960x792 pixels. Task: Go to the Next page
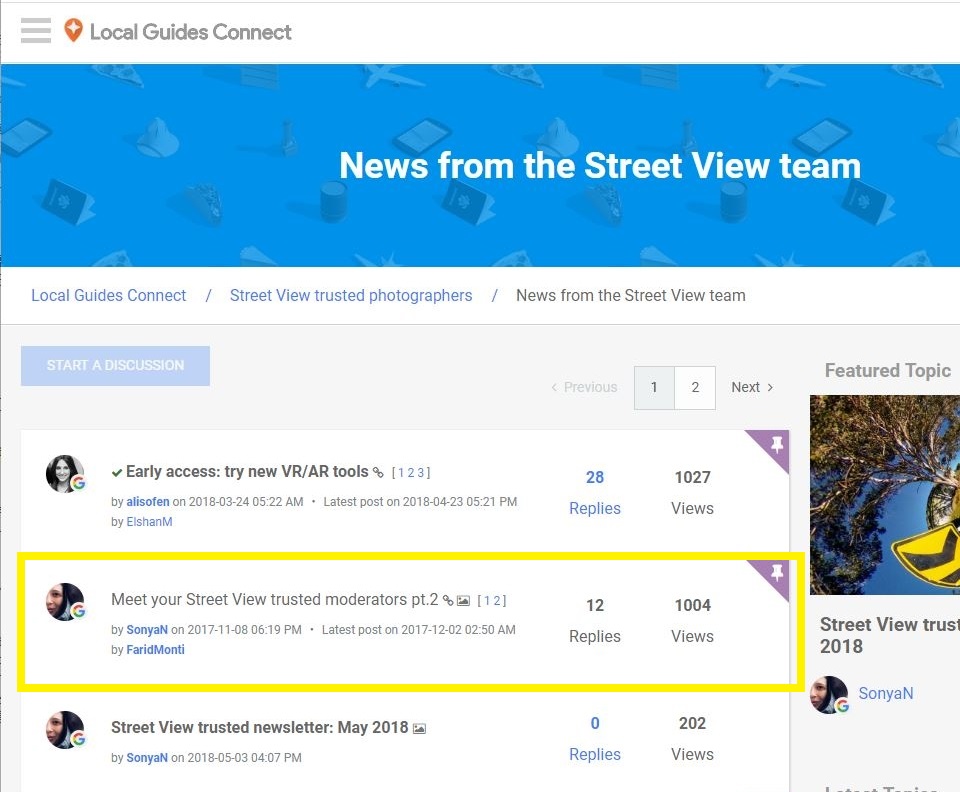point(752,387)
